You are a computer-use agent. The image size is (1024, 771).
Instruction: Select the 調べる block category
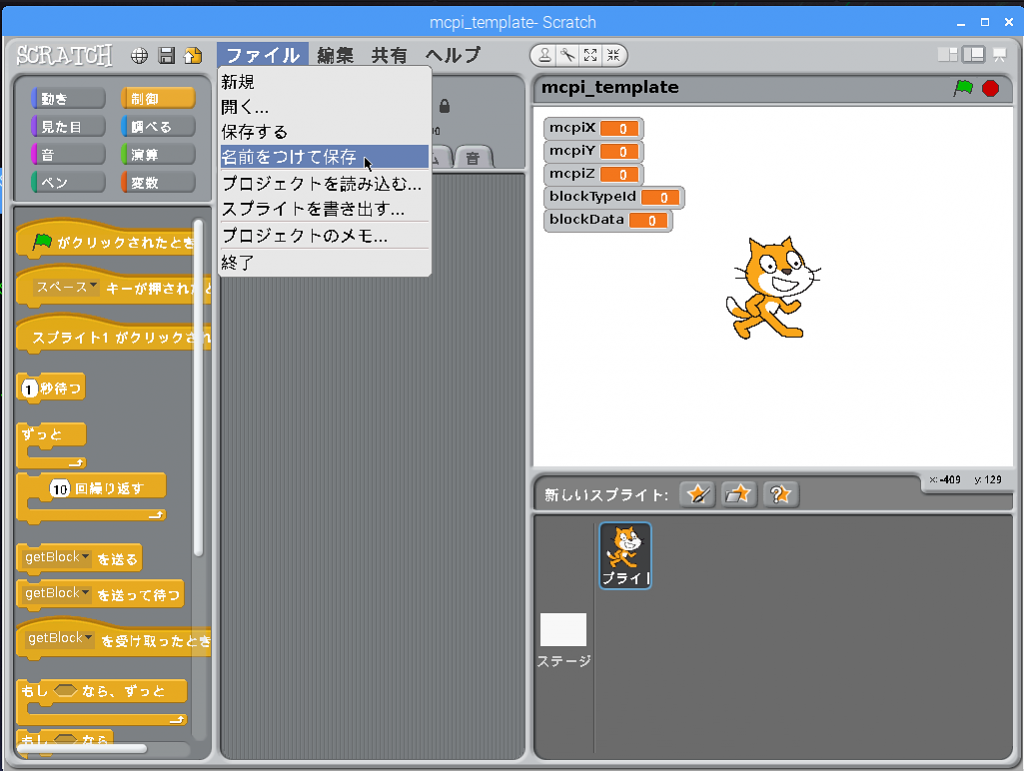pyautogui.click(x=158, y=127)
